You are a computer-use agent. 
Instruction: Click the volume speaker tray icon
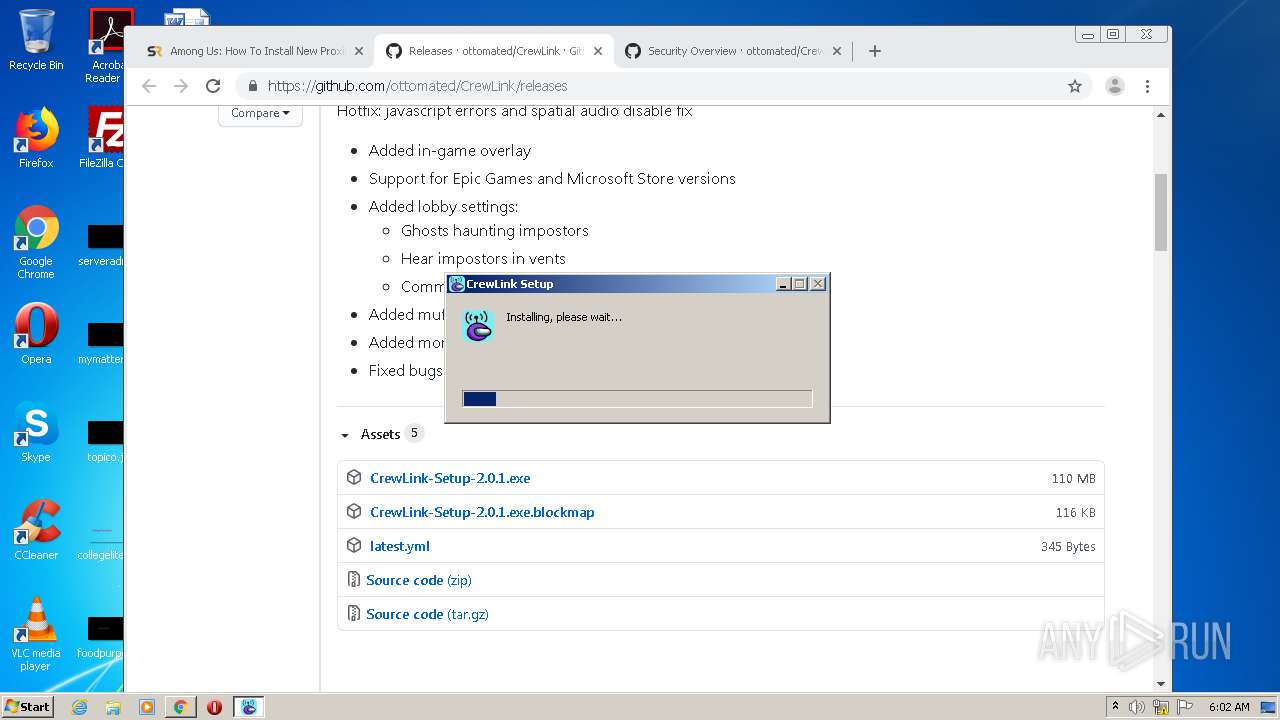(1137, 707)
